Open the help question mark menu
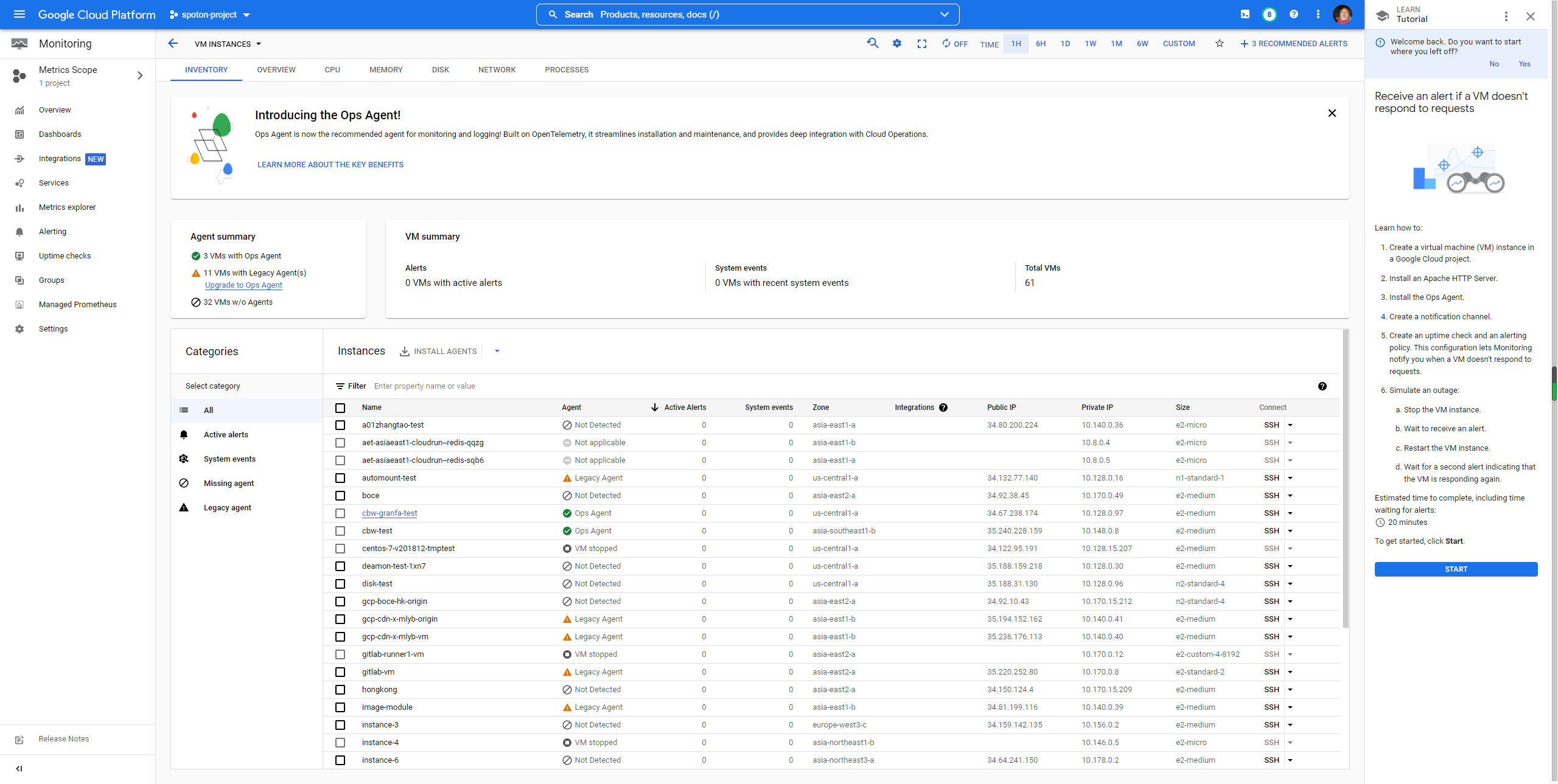This screenshot has height=784, width=1558. (x=1294, y=14)
